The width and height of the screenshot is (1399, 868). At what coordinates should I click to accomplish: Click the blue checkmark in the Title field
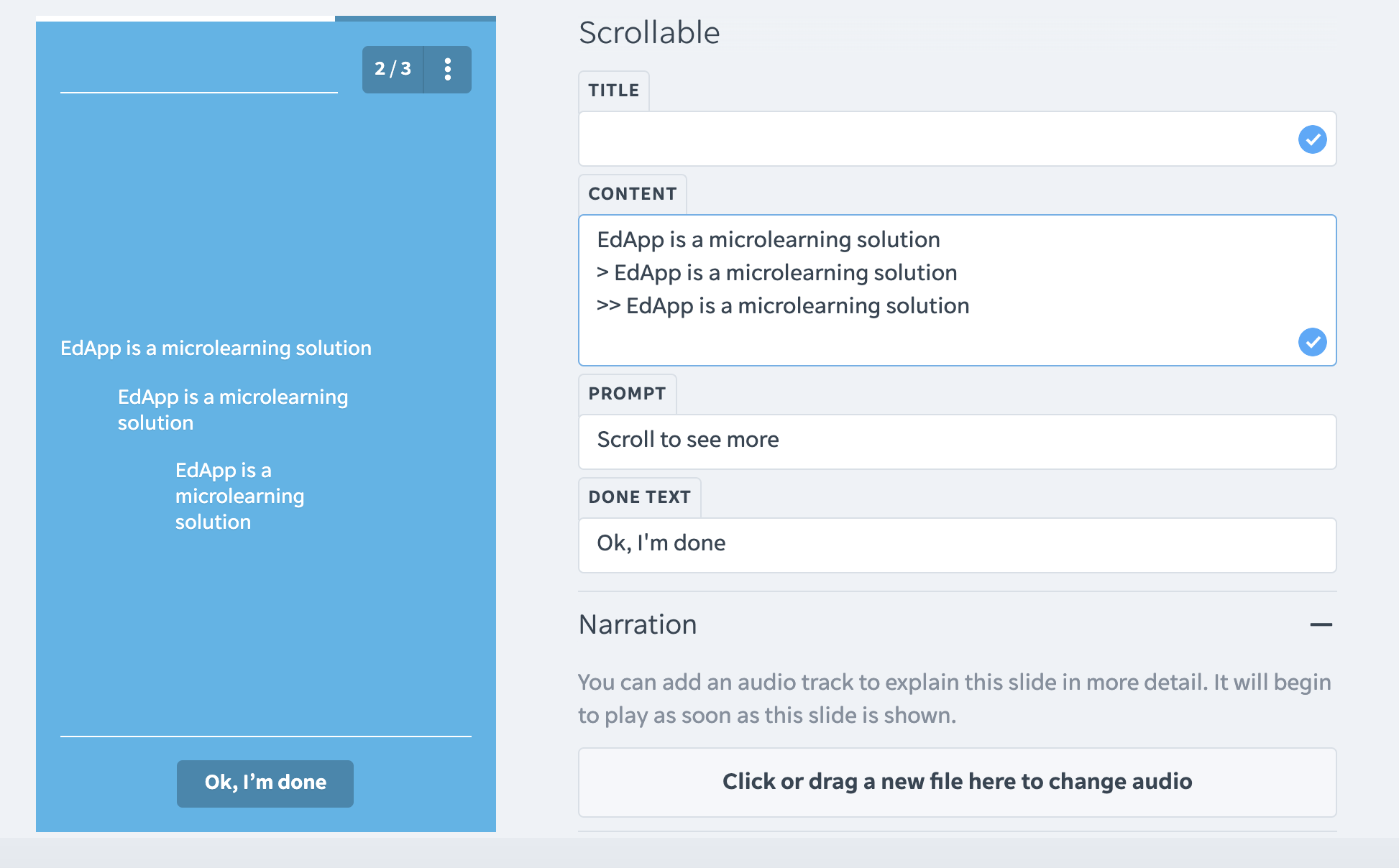1312,139
